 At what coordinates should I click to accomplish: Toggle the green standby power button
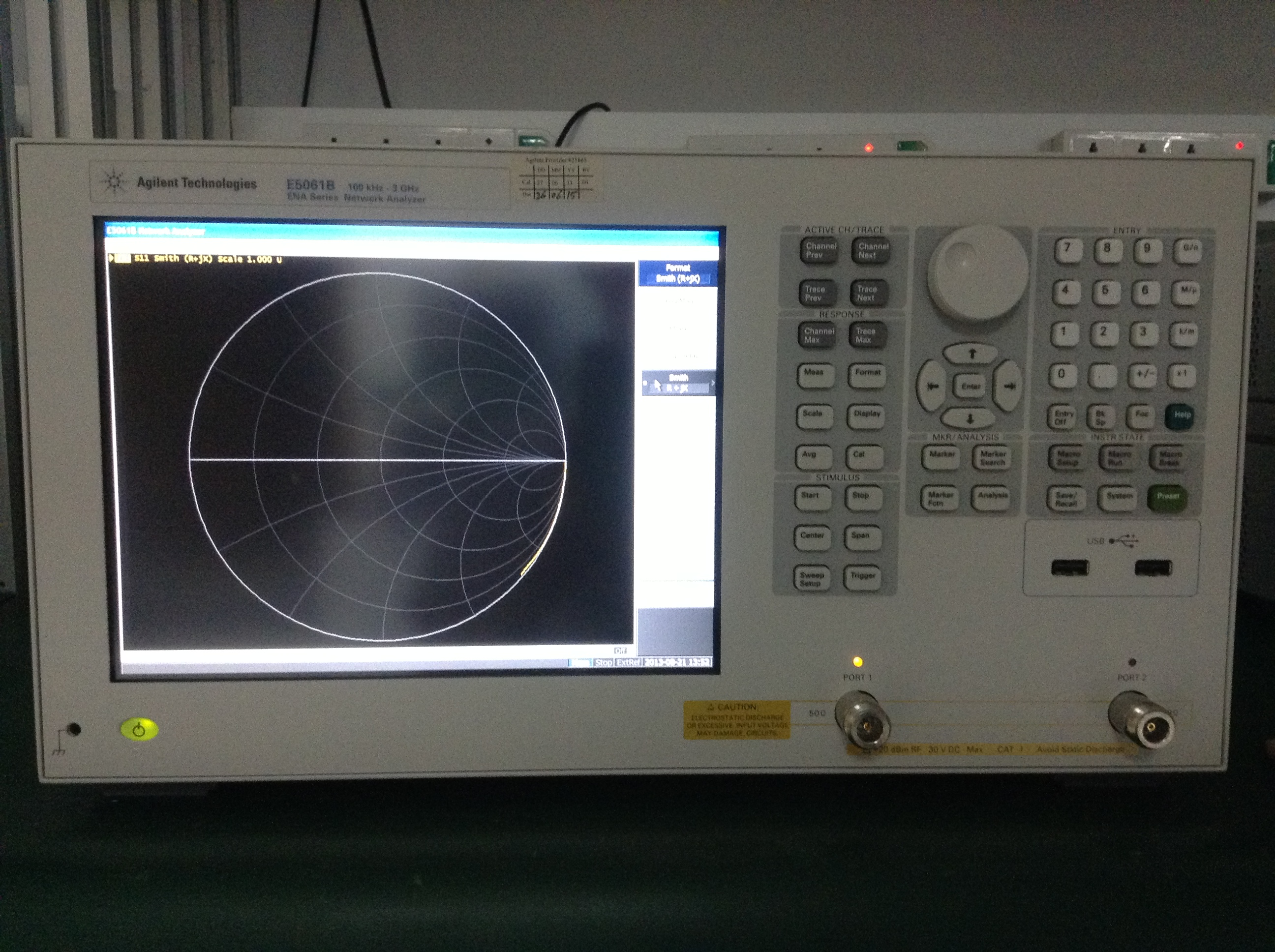click(x=139, y=730)
